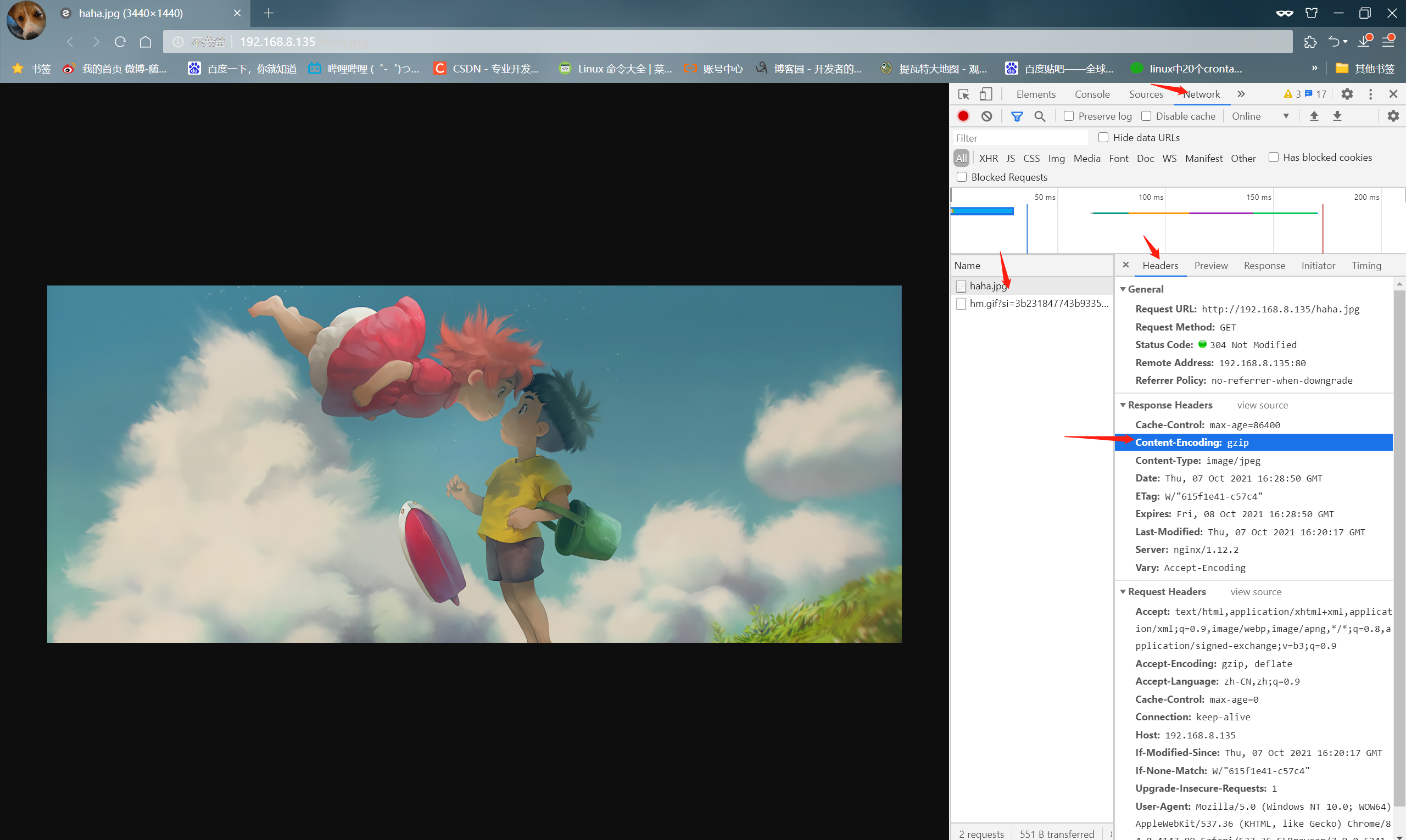Click the user avatar picture
The height and width of the screenshot is (840, 1406).
click(26, 21)
